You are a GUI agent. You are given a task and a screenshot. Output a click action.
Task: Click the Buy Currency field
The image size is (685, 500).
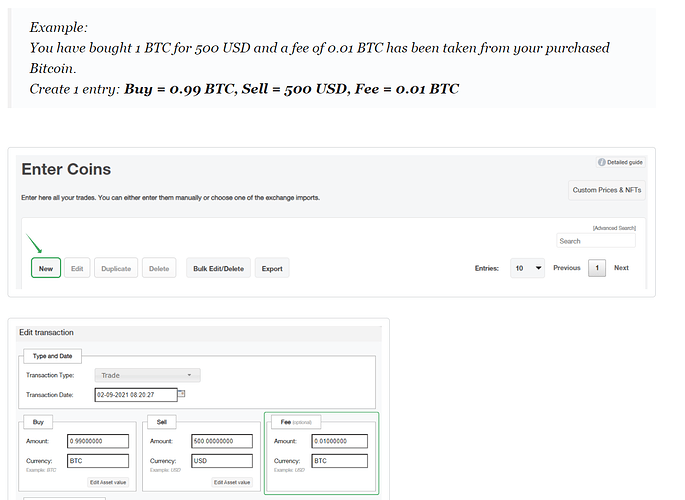tap(98, 461)
